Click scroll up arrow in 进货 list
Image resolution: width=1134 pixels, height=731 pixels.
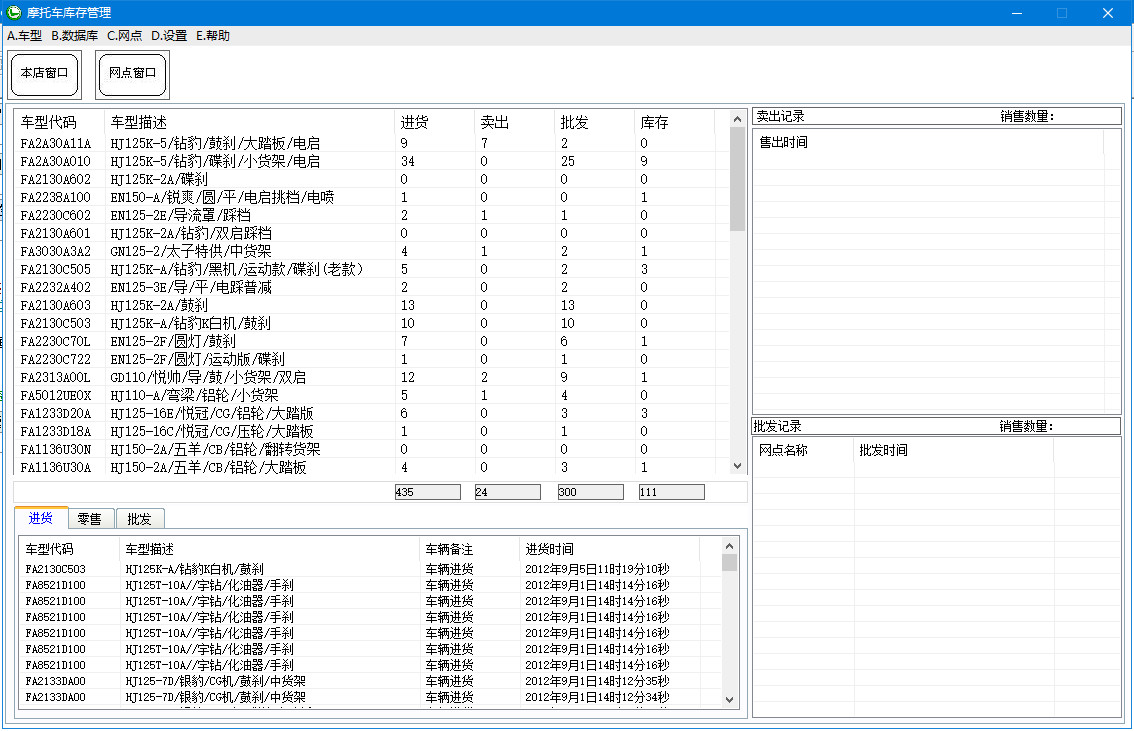pos(729,546)
